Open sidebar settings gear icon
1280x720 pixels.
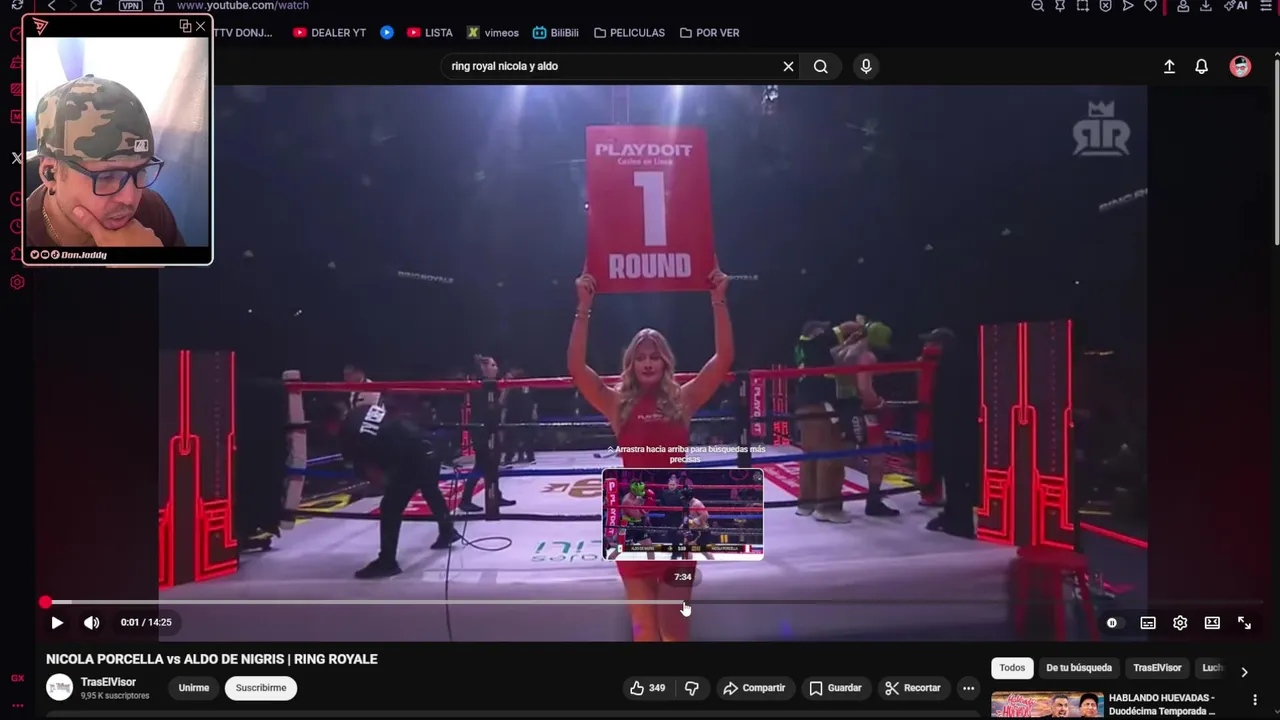pyautogui.click(x=17, y=283)
